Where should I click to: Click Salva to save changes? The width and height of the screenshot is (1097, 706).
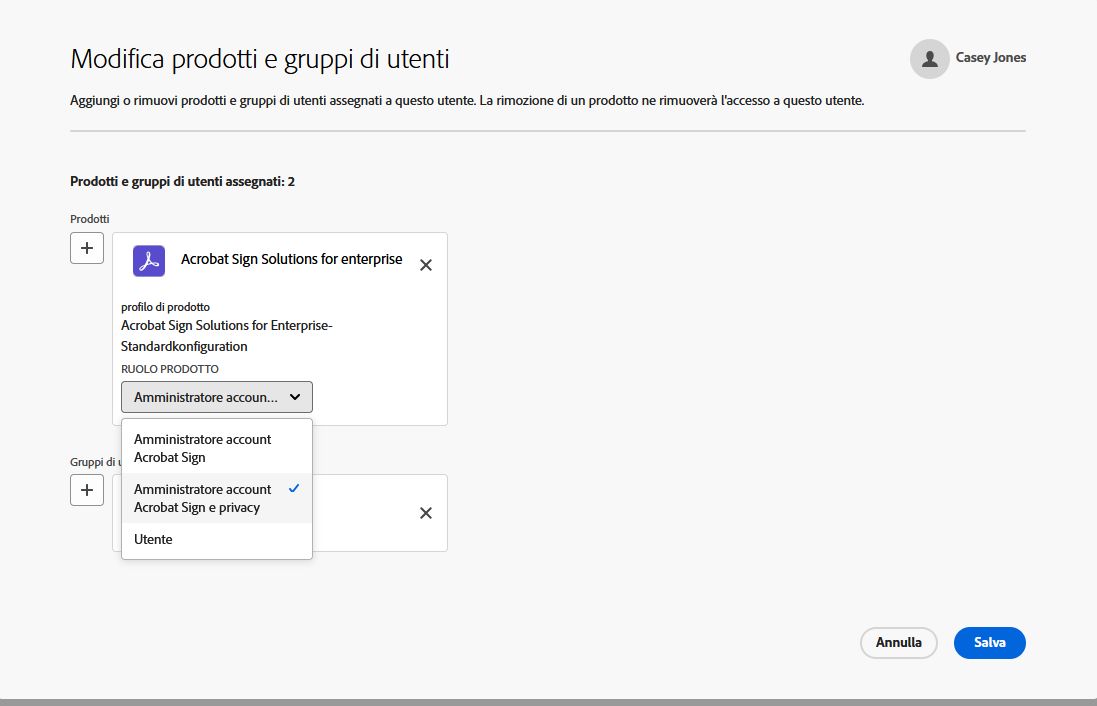(x=989, y=643)
